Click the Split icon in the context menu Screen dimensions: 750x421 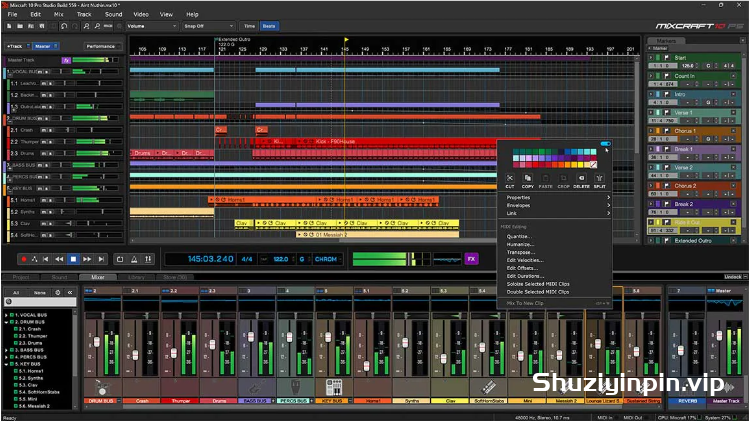(x=599, y=178)
